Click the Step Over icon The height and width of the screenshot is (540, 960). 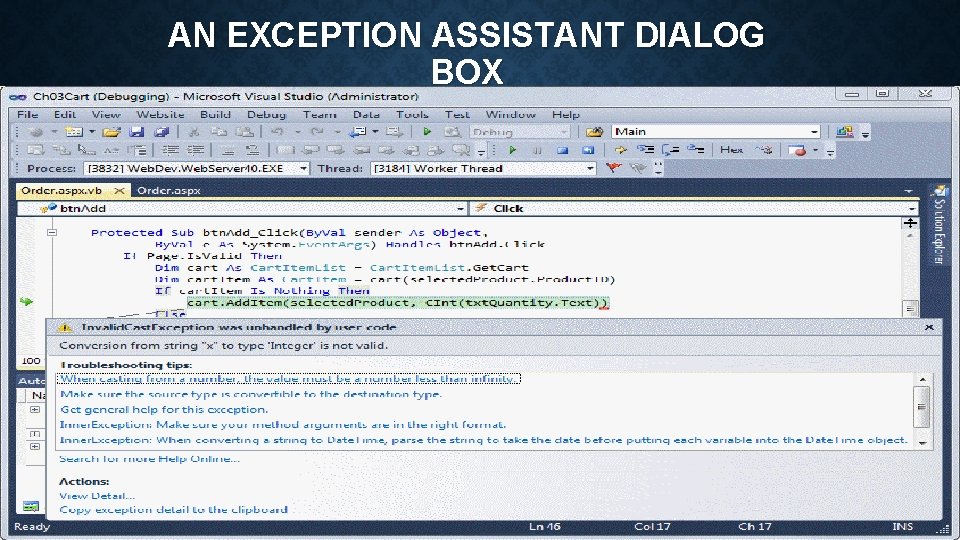(x=670, y=151)
